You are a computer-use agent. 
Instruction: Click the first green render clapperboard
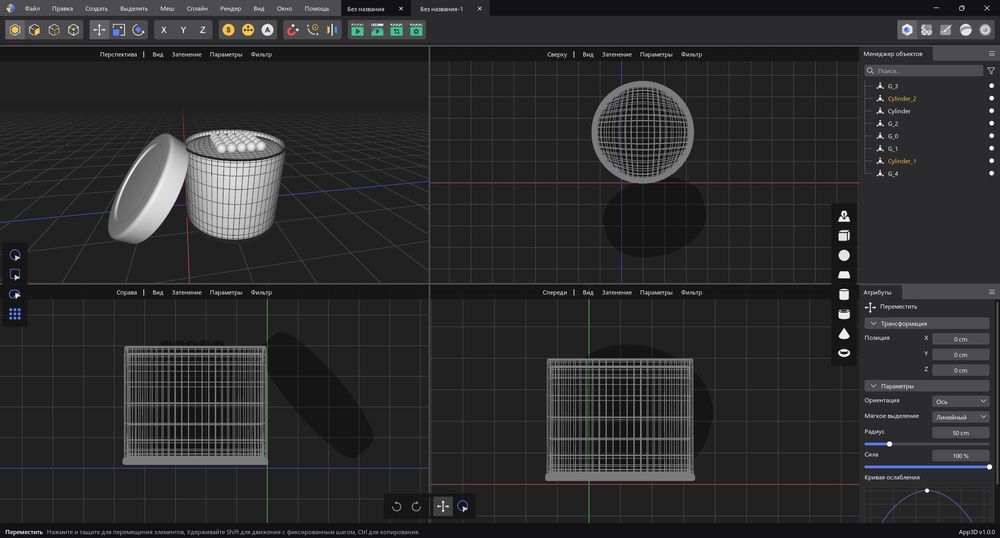coord(358,30)
